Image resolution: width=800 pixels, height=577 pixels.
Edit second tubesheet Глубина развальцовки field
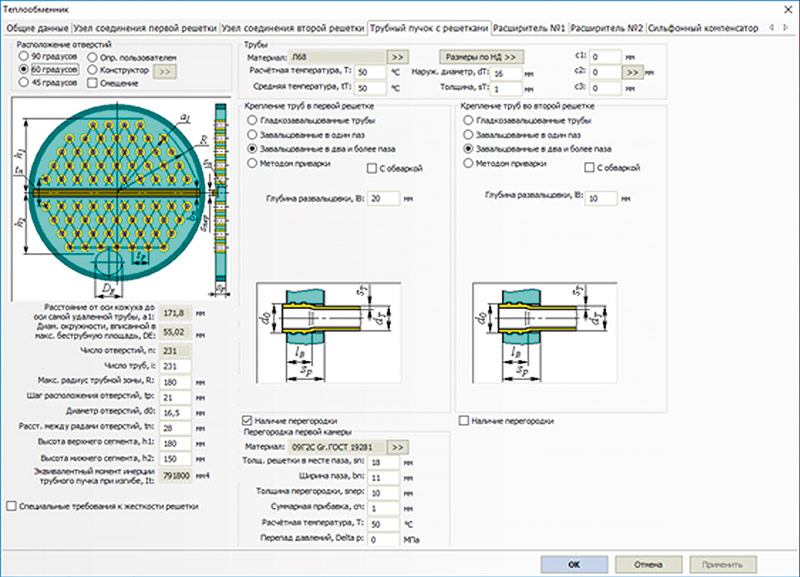tap(601, 198)
